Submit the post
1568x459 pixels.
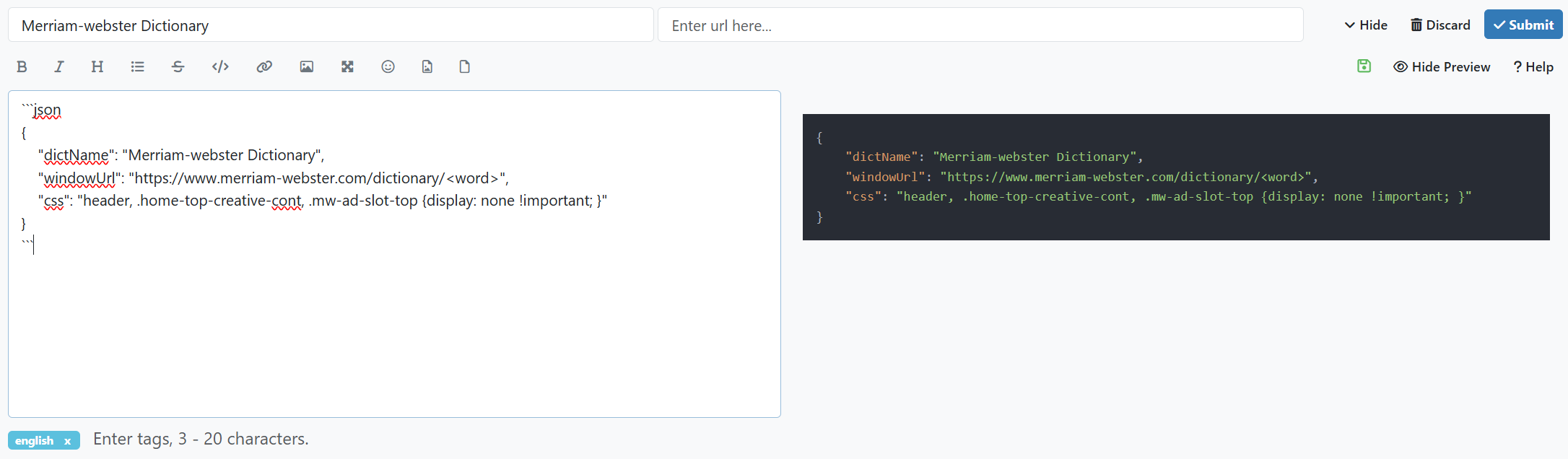coord(1523,25)
